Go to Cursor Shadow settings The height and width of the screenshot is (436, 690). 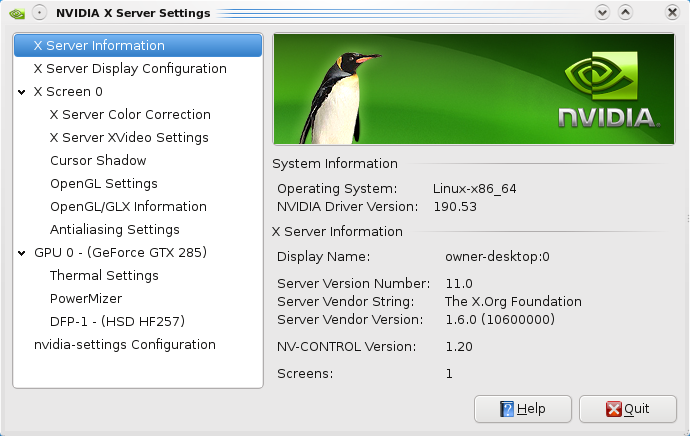(98, 161)
